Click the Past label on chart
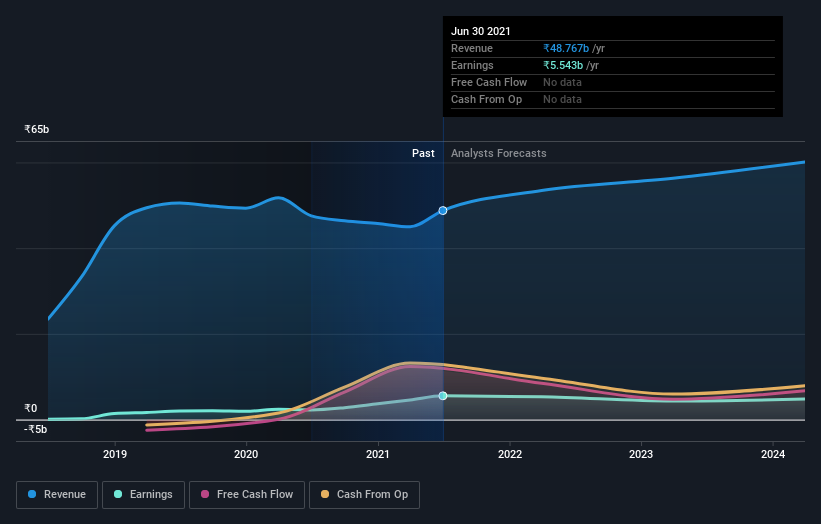The width and height of the screenshot is (821, 524). pyautogui.click(x=423, y=153)
